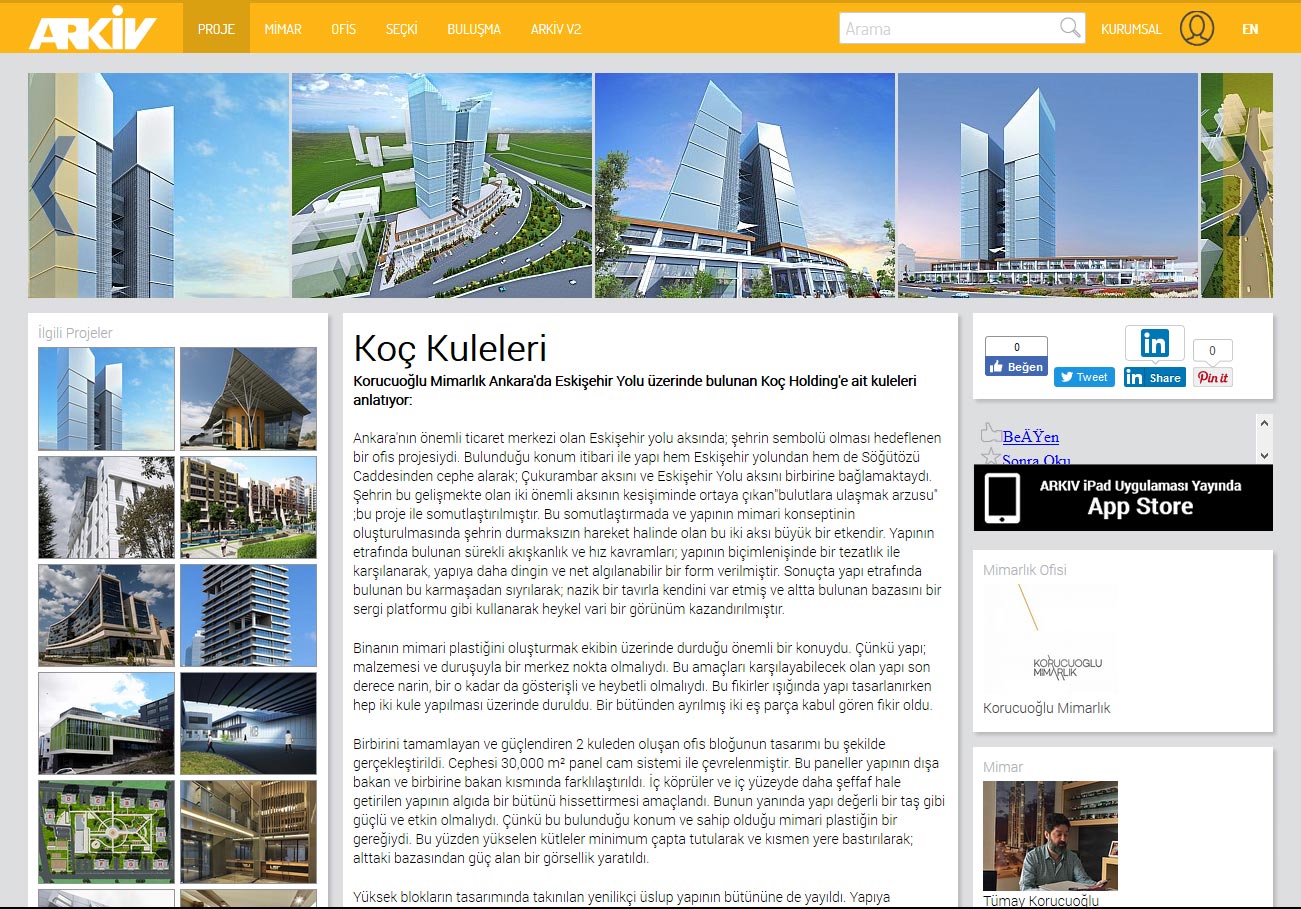
Task: Click the LinkedIn Share button
Action: 1154,377
